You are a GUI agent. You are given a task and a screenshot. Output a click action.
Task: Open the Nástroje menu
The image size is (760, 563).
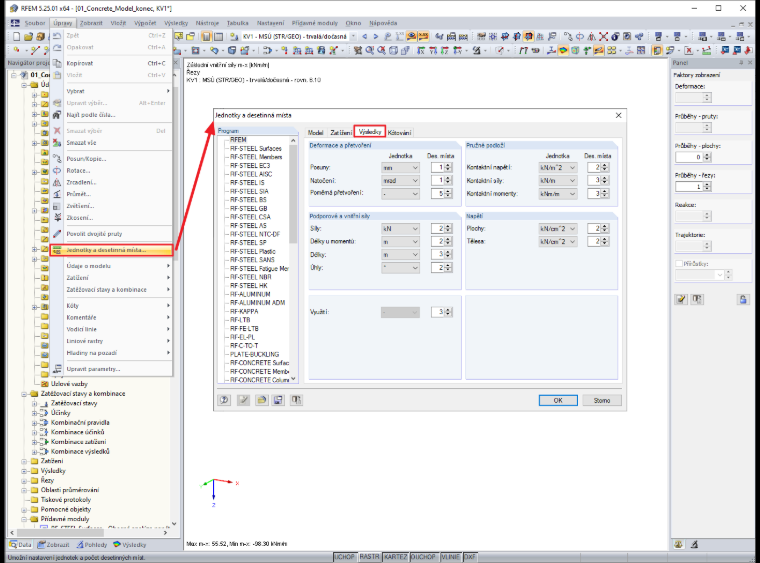pos(207,23)
